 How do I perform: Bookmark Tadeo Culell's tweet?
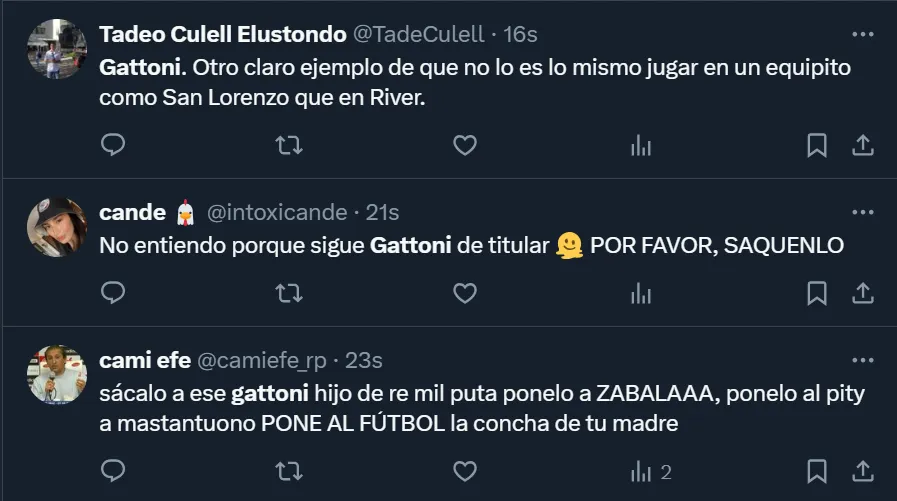[817, 146]
